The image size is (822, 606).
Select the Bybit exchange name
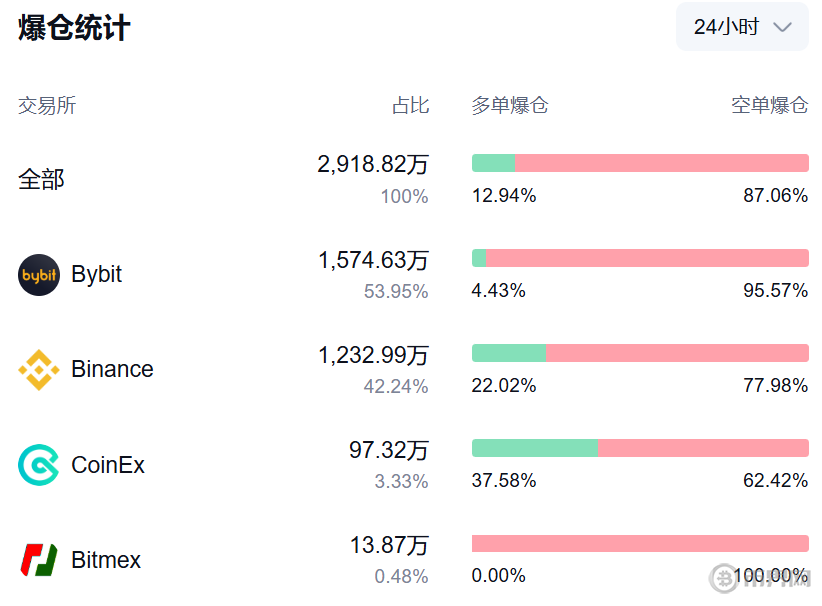tap(97, 275)
